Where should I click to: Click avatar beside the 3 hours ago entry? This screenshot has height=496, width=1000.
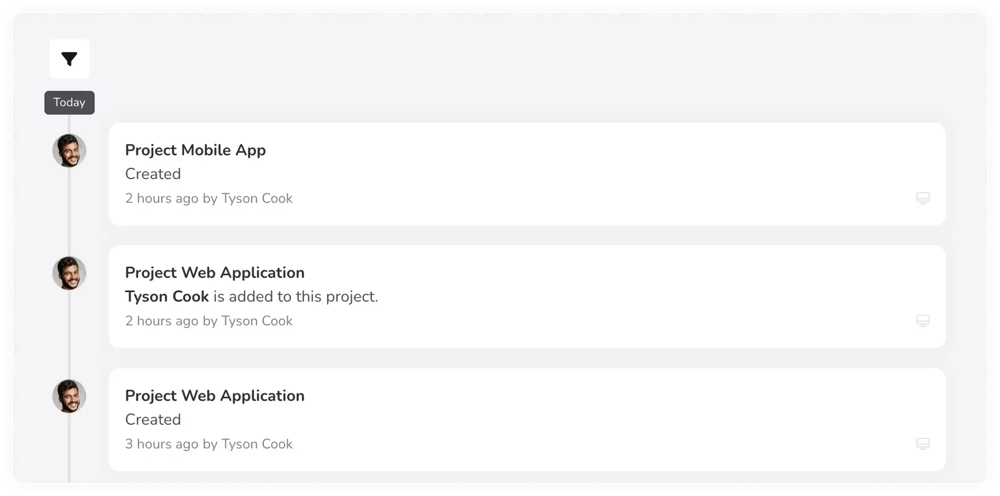69,396
